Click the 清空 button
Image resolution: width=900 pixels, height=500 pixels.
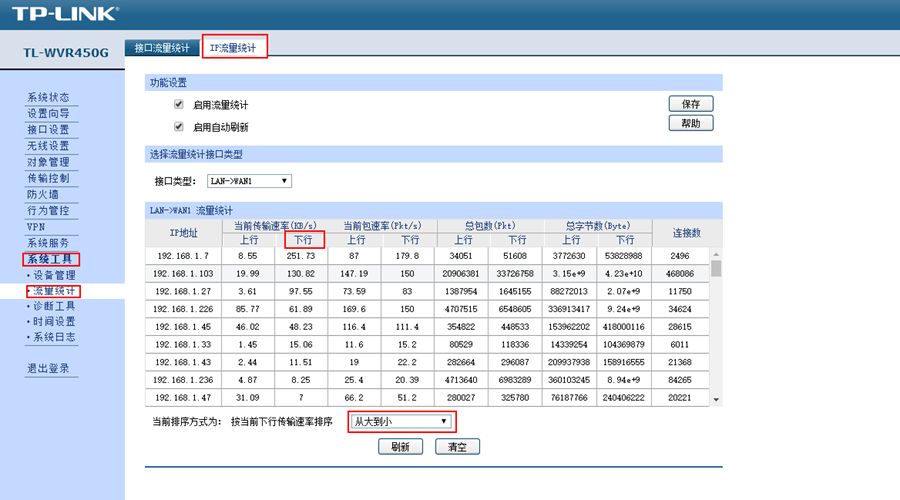pyautogui.click(x=459, y=447)
